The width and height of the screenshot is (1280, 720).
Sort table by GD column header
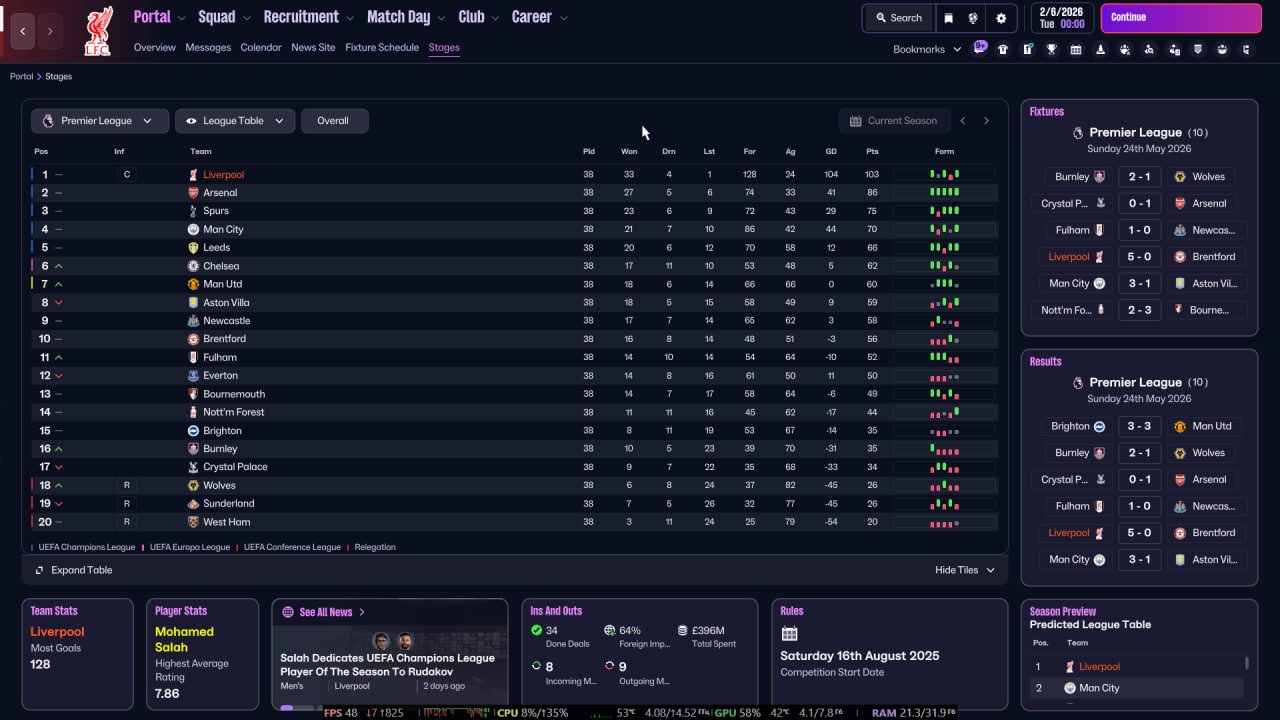pyautogui.click(x=831, y=152)
